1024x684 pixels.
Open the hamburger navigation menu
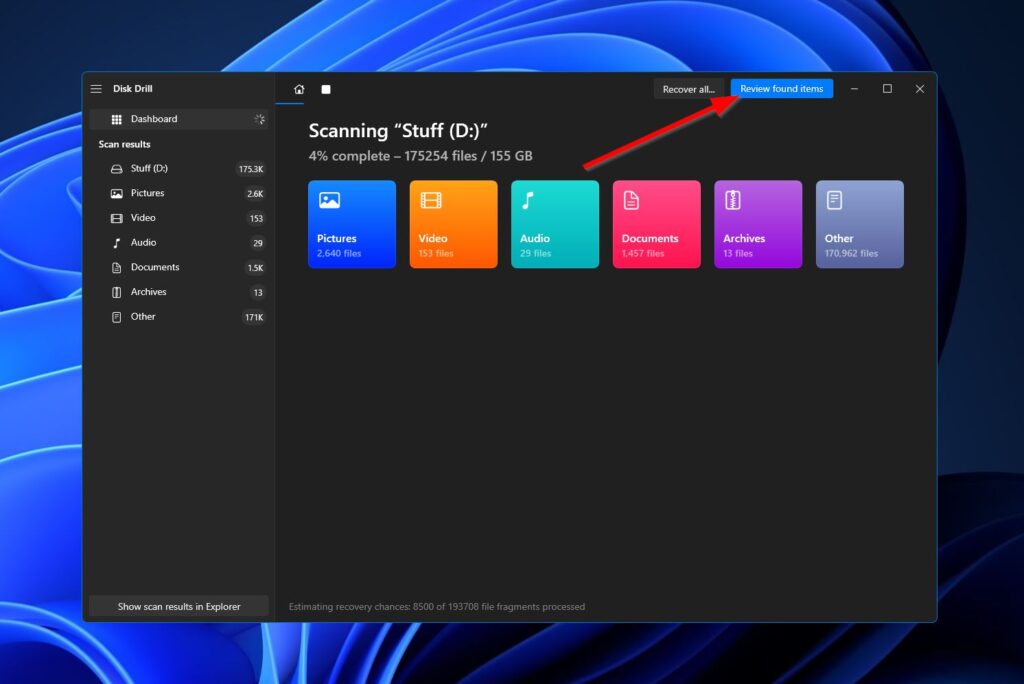(x=96, y=88)
